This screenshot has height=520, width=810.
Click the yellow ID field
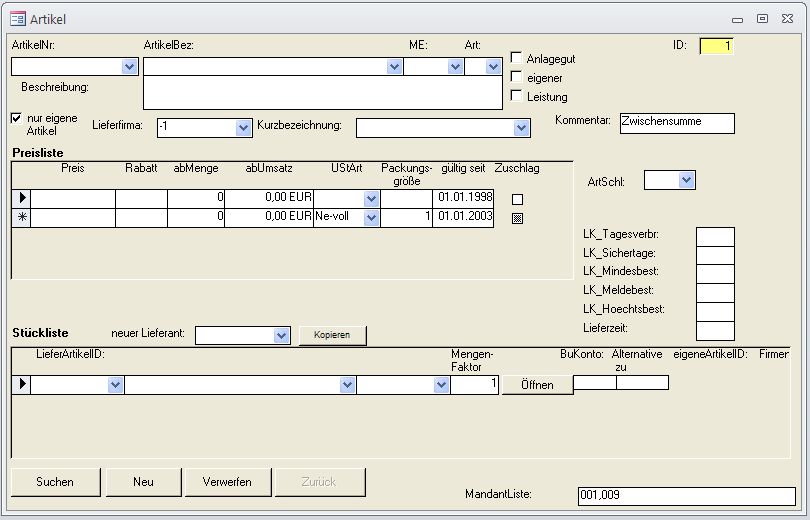pos(716,46)
